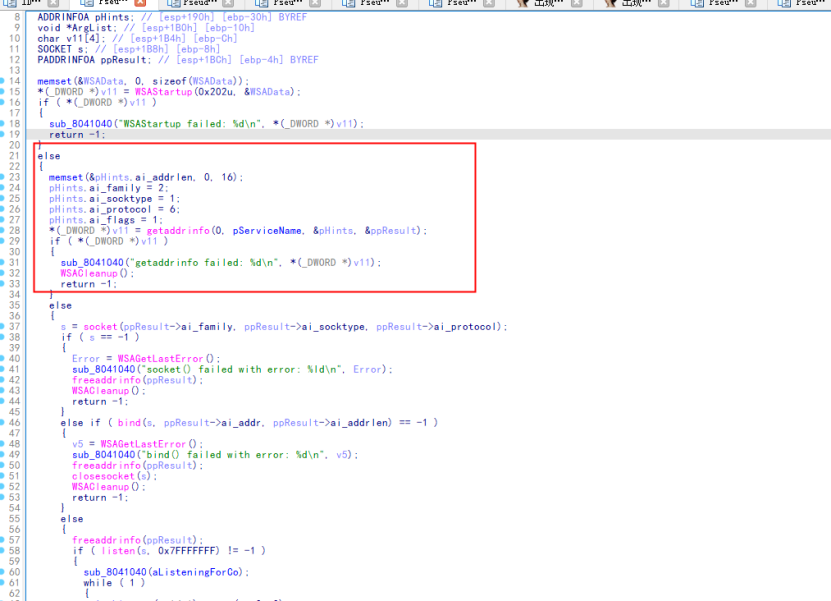Viewport: 831px width, 601px height.
Task: Click WSAGetLastError on line 40
Action: click(160, 359)
